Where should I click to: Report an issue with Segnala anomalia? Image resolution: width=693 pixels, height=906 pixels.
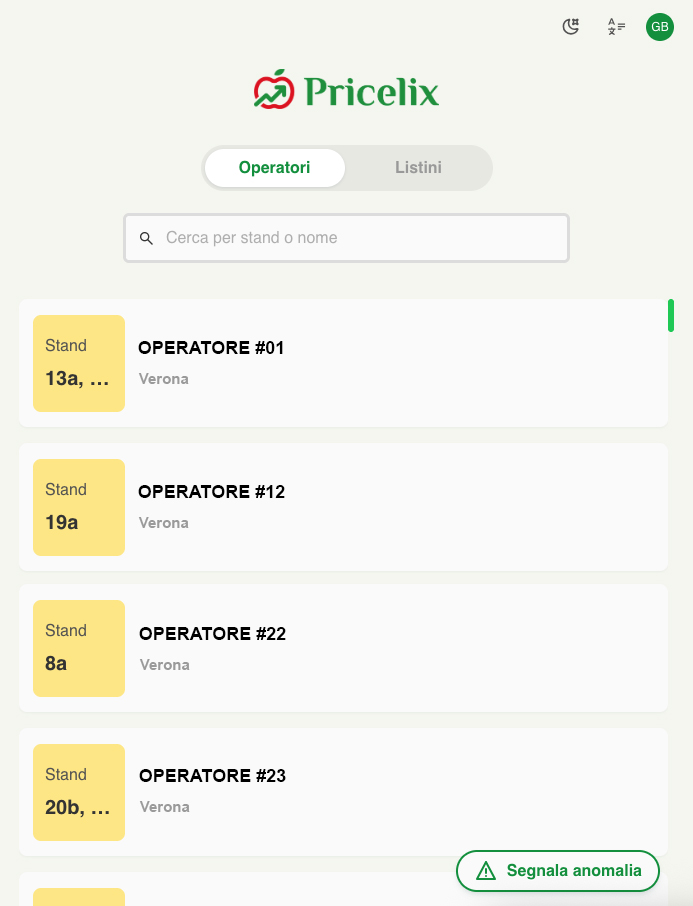(558, 870)
